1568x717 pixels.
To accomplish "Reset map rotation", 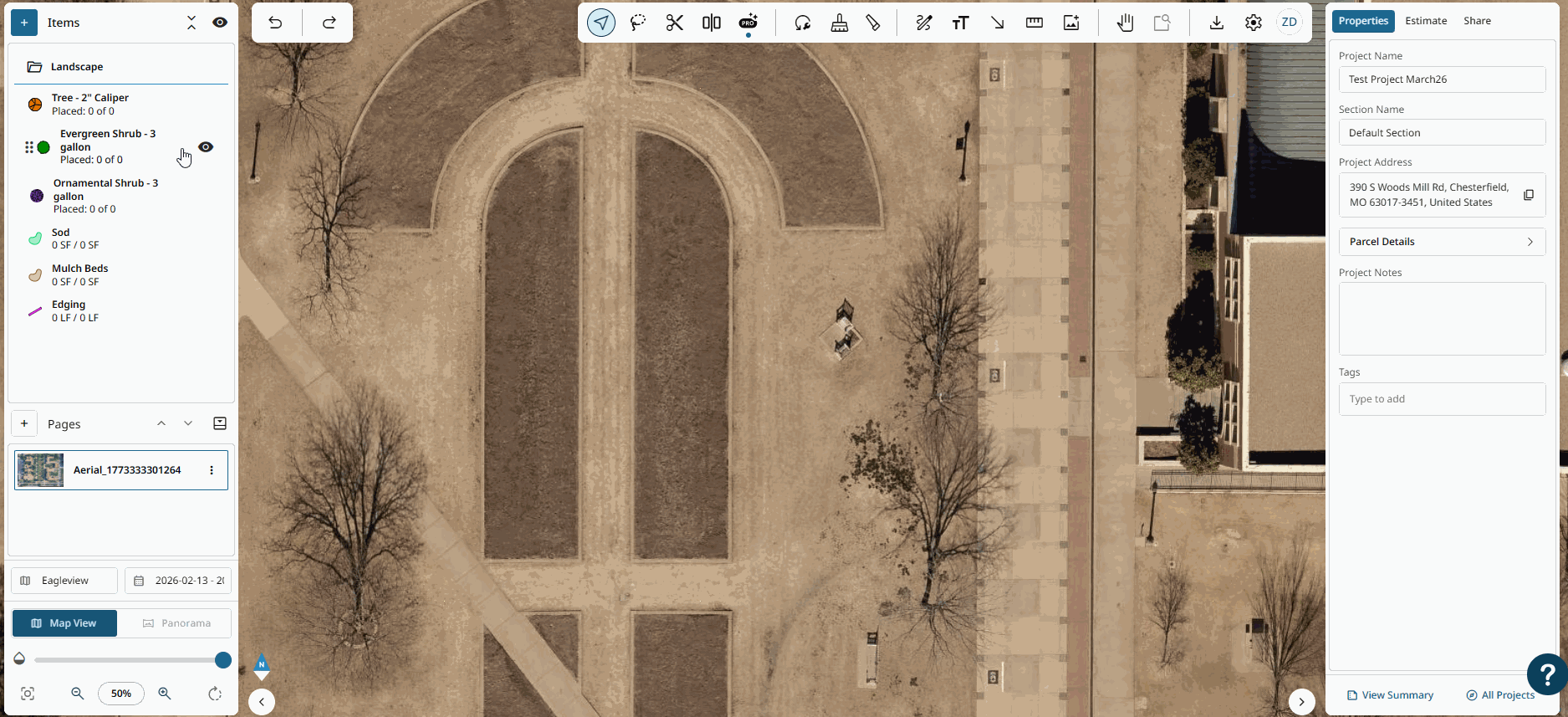I will tap(215, 694).
